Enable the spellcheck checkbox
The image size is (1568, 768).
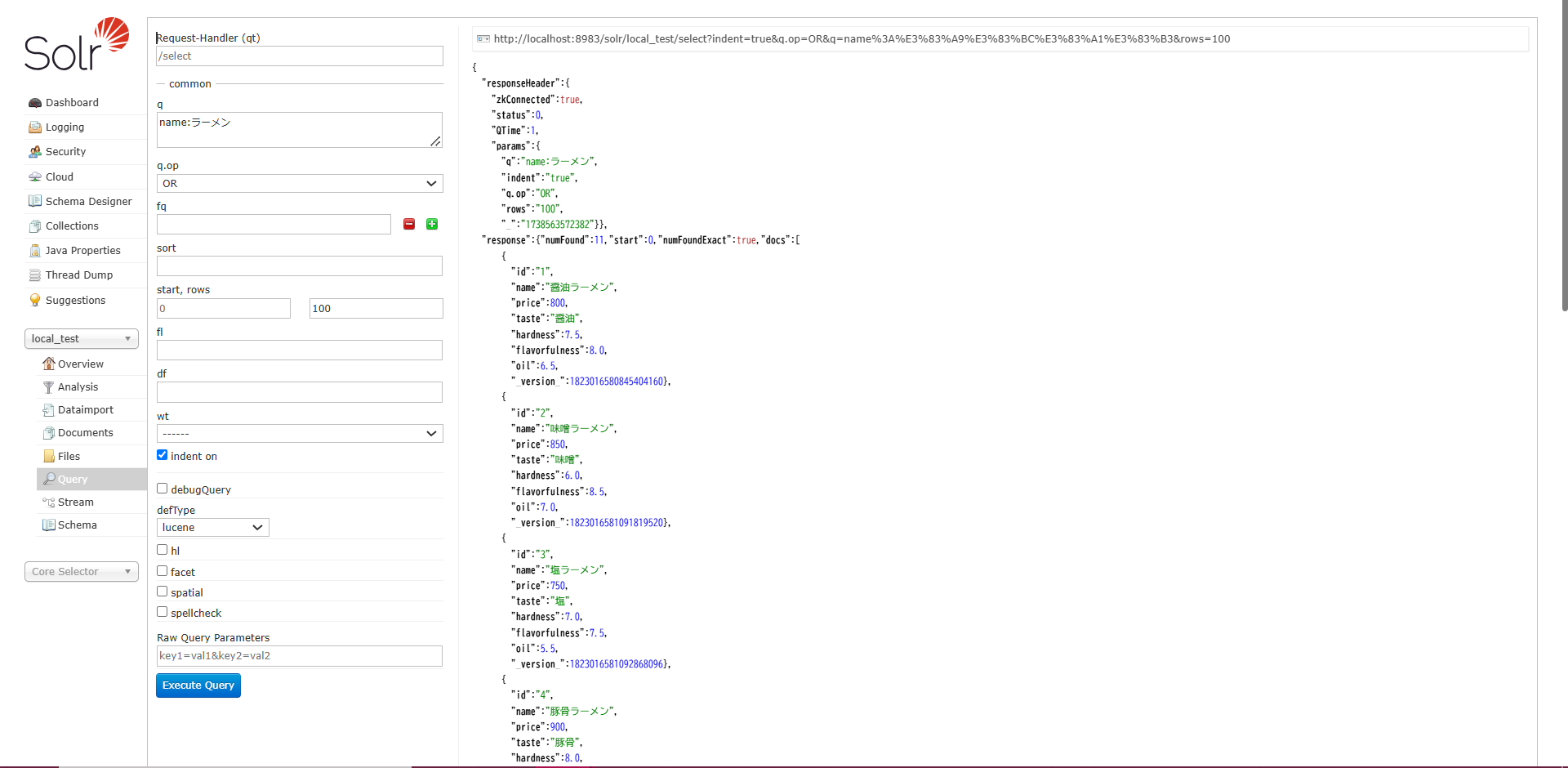pyautogui.click(x=163, y=612)
